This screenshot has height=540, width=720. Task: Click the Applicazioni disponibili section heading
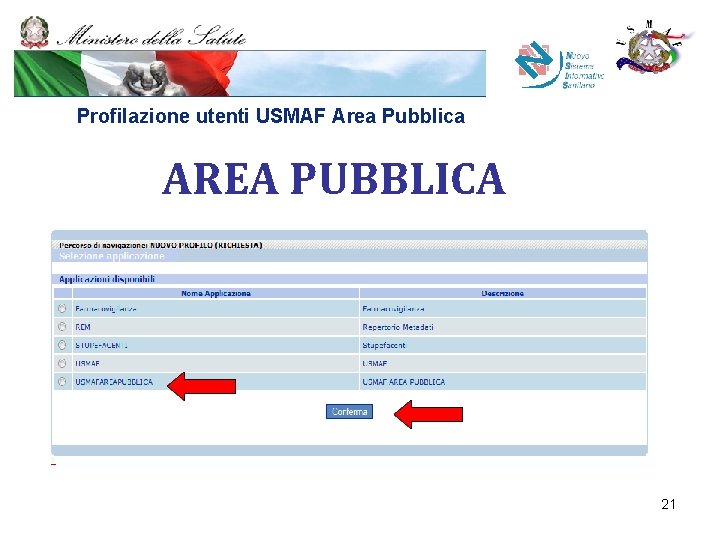pyautogui.click(x=107, y=279)
